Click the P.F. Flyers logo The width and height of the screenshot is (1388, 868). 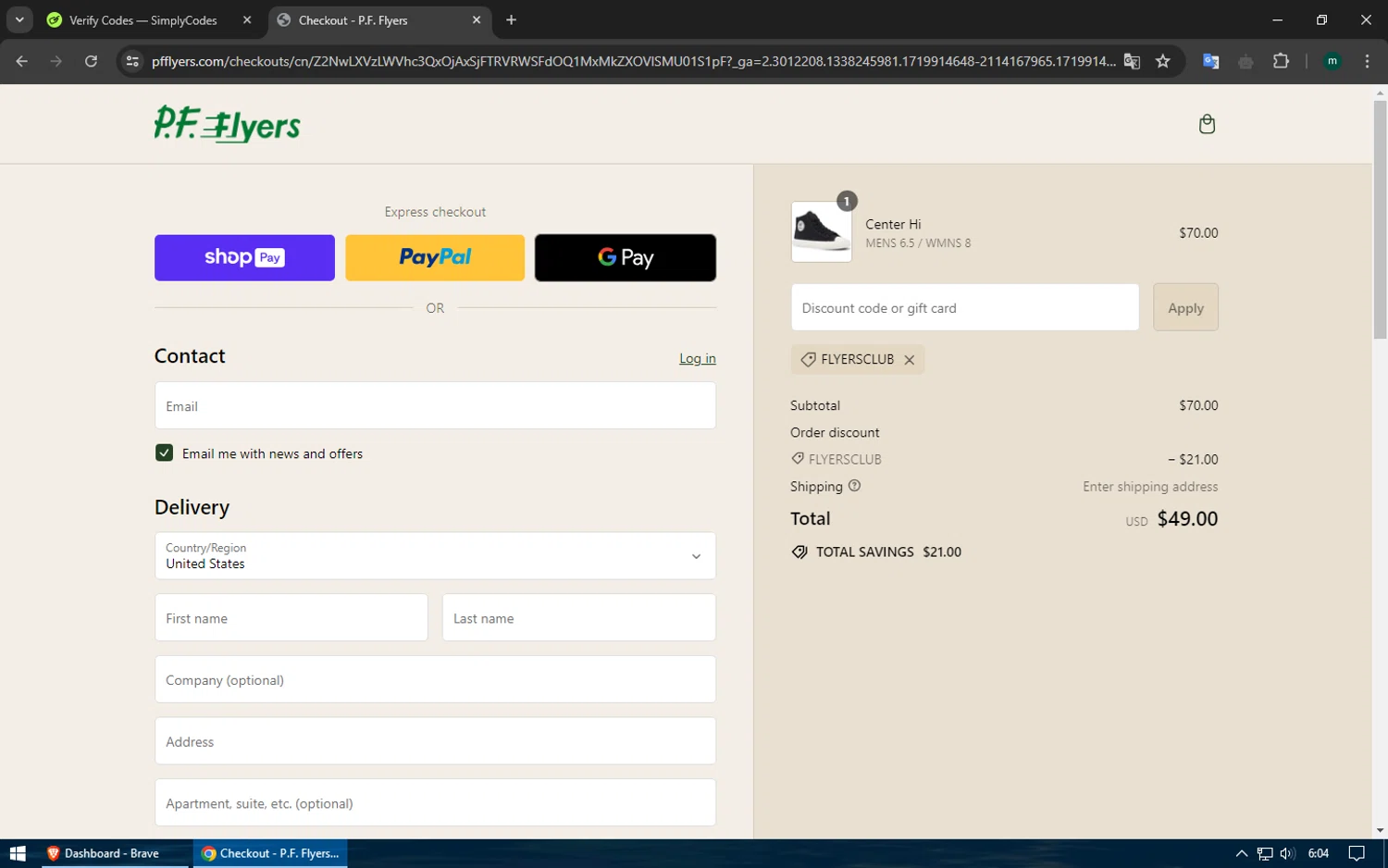pos(227,124)
